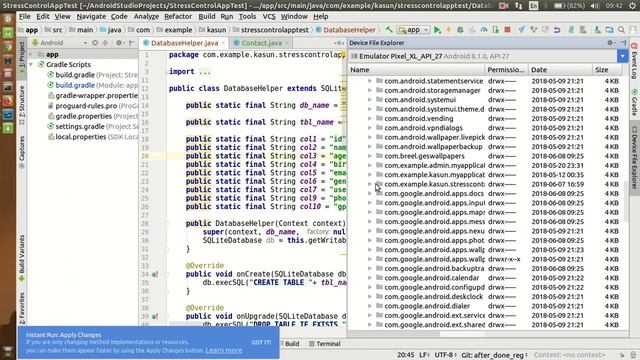
Task: Click the Make Project hammer icon
Action: point(389,30)
